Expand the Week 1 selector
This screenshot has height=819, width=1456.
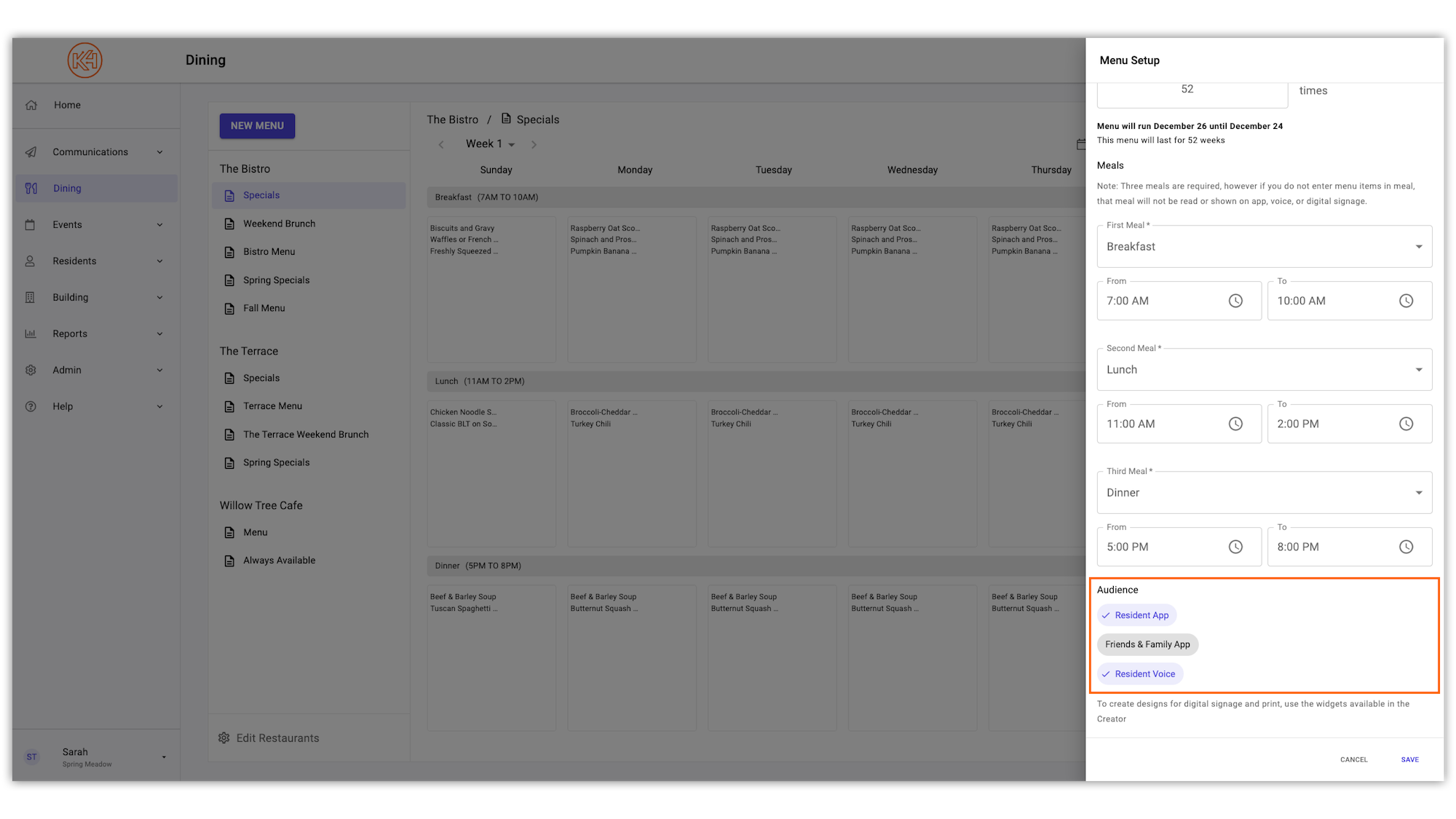(489, 143)
